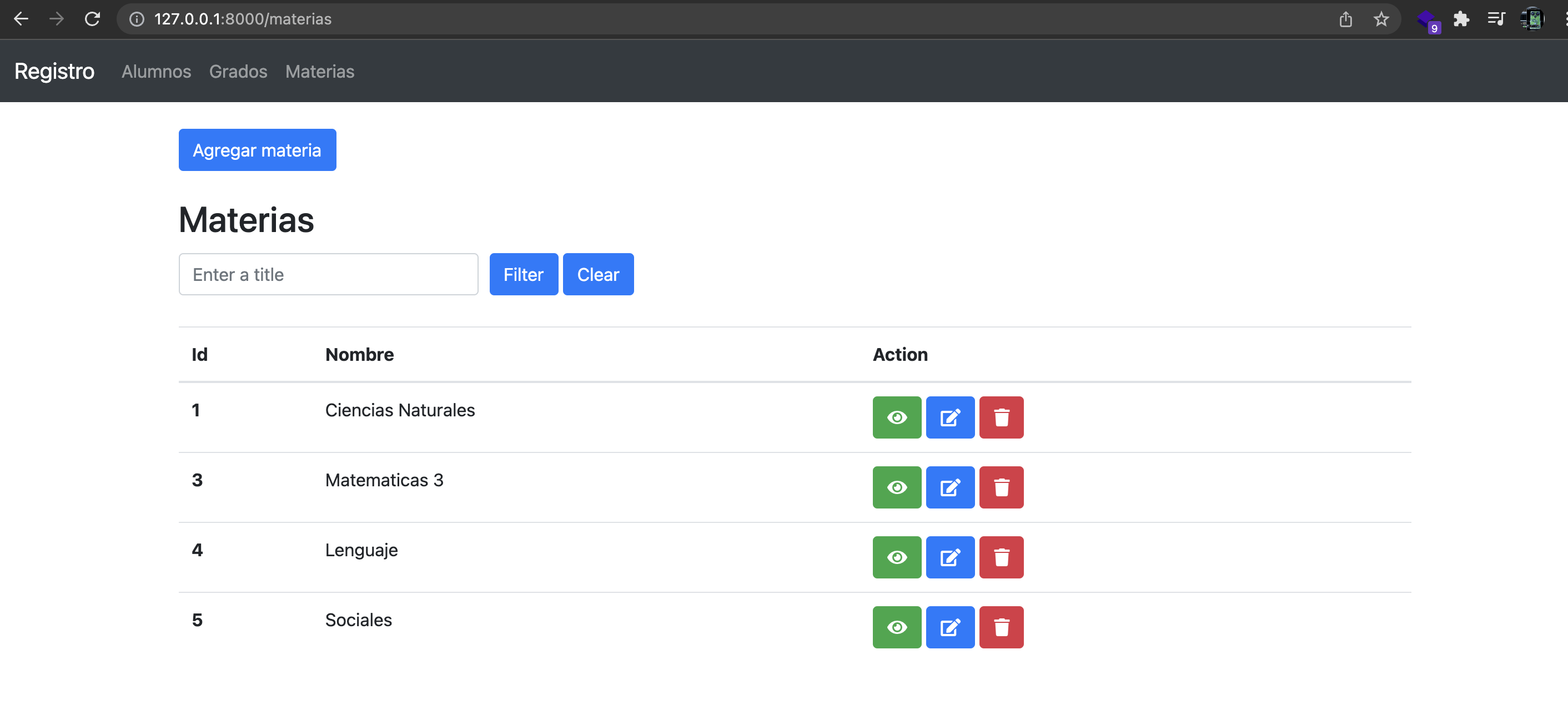Select the Ciencias Naturales name cell

(400, 410)
